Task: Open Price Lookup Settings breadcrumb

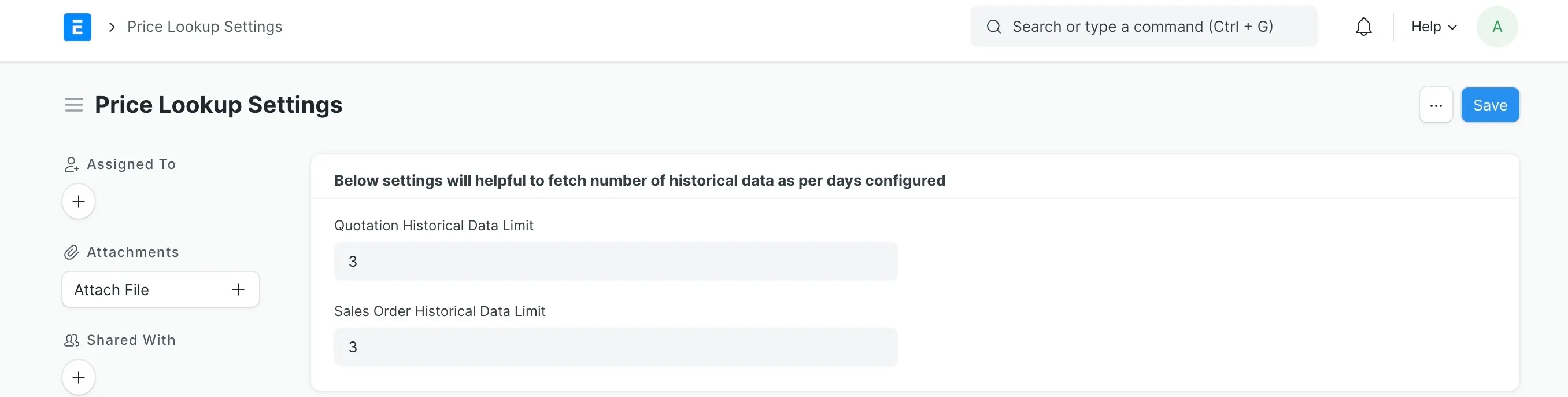Action: pyautogui.click(x=205, y=27)
